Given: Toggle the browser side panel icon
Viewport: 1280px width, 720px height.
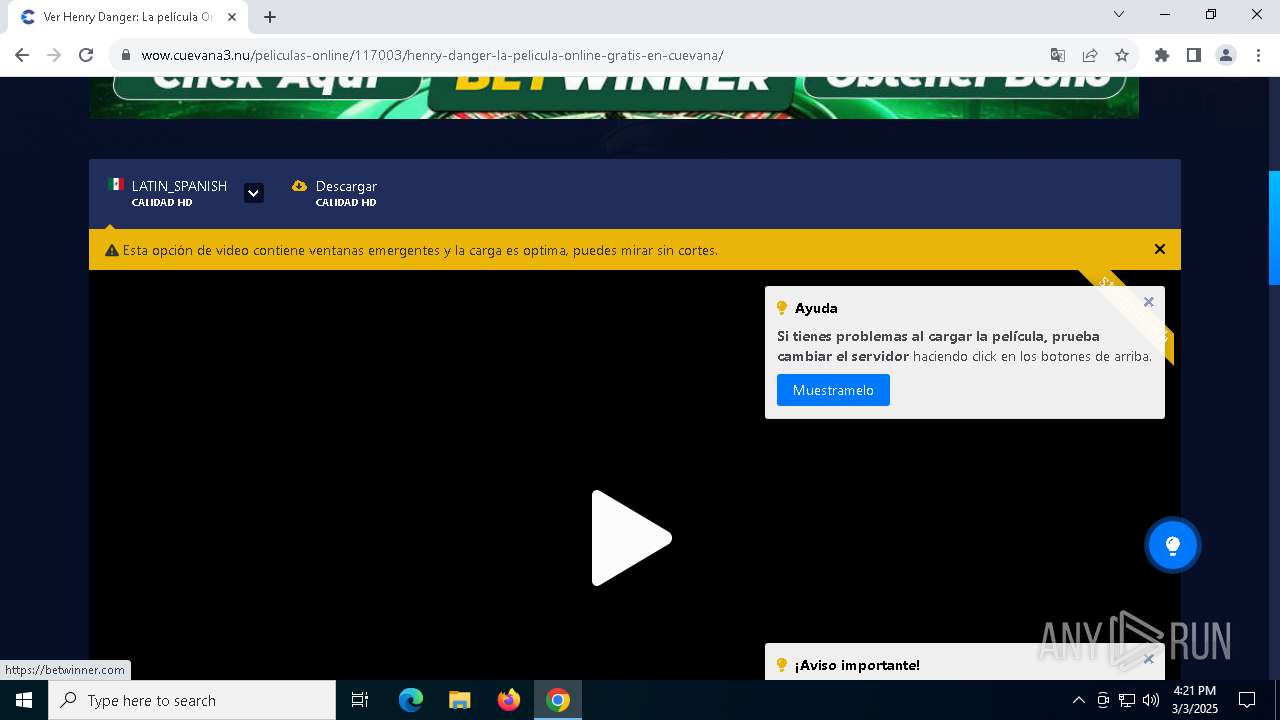Looking at the screenshot, I should pos(1194,55).
